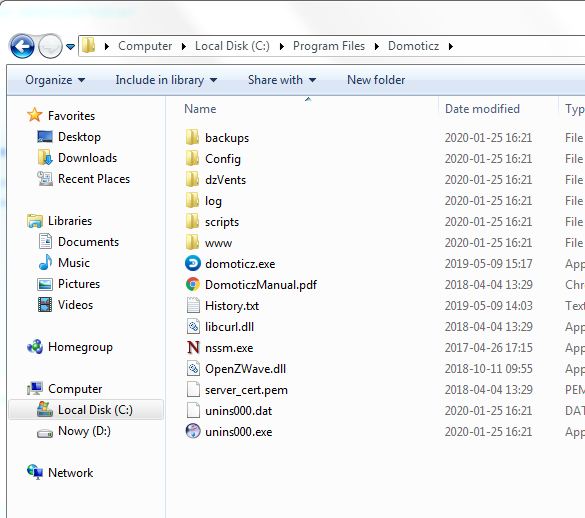This screenshot has width=585, height=518.
Task: Click the file name nssm.exe
Action: coord(229,348)
